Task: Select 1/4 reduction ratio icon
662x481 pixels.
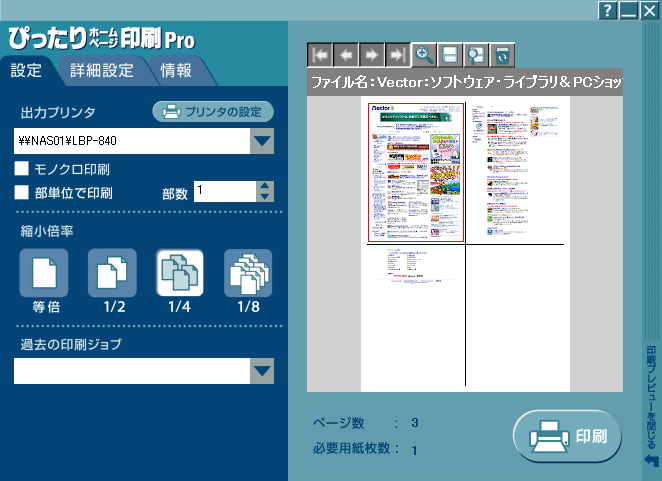Action: (x=180, y=273)
